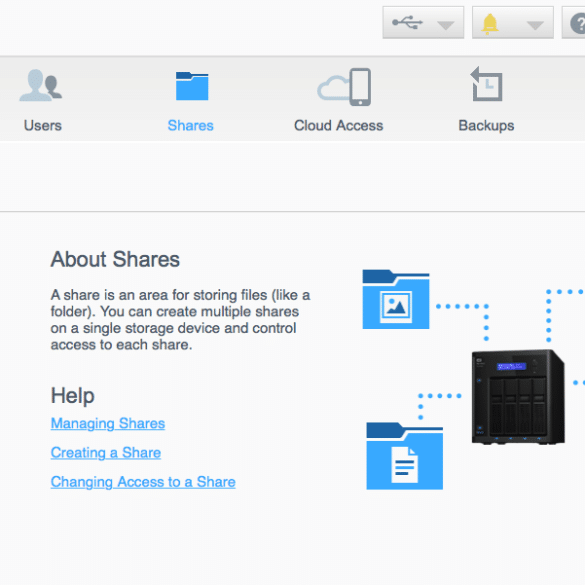Go to the Backups label
This screenshot has width=585, height=585.
[x=486, y=126]
